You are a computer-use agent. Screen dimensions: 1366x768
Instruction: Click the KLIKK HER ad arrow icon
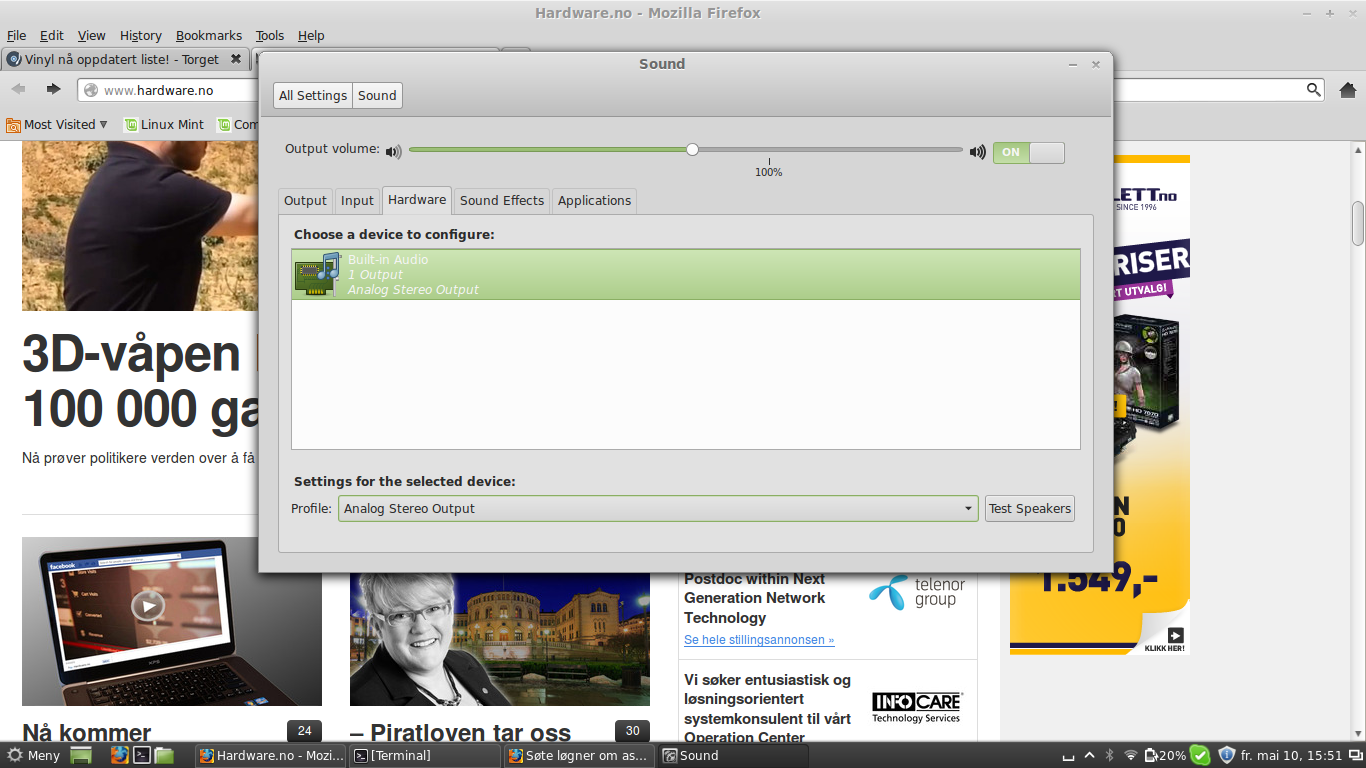tap(1175, 635)
